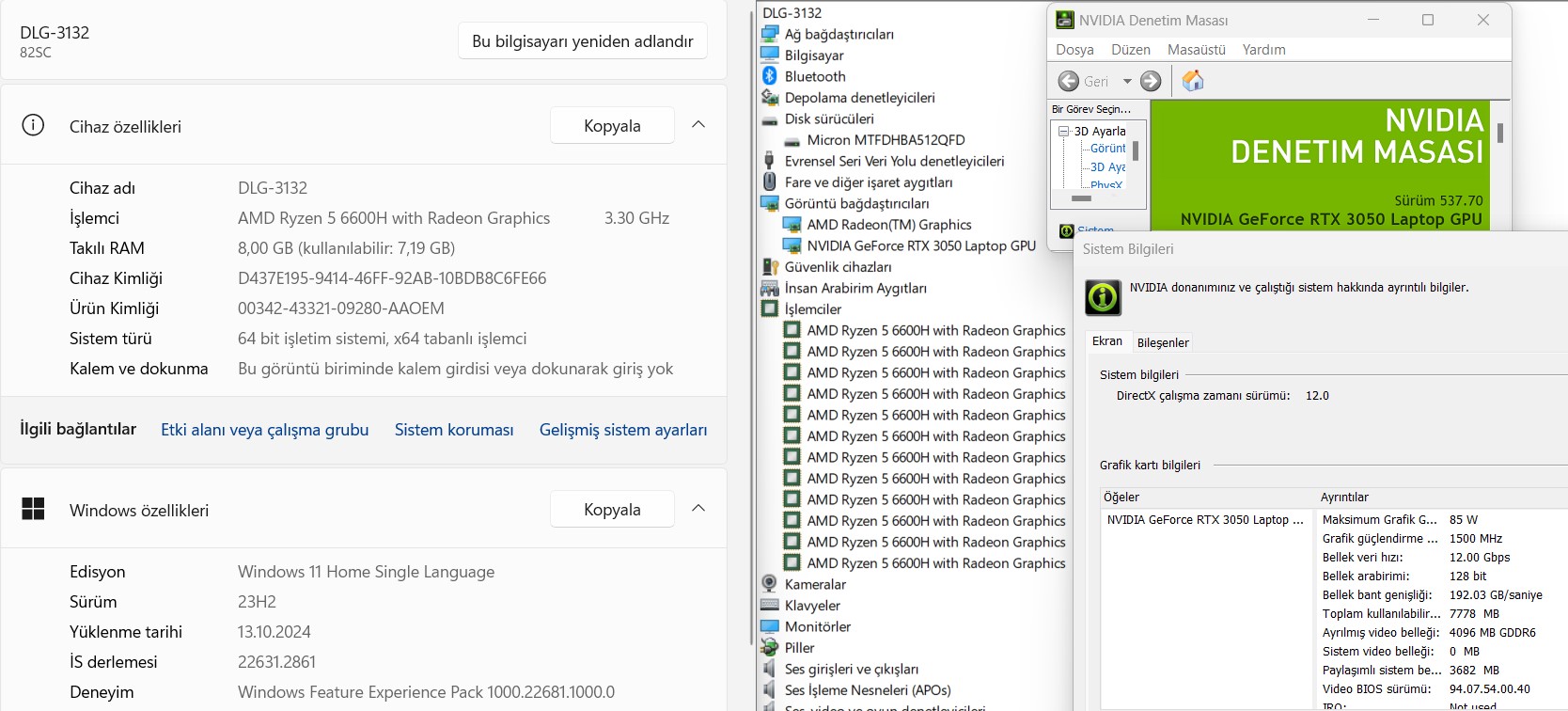Copy device specs with Kopyala button
Viewport: 1568px width, 711px height.
[612, 125]
